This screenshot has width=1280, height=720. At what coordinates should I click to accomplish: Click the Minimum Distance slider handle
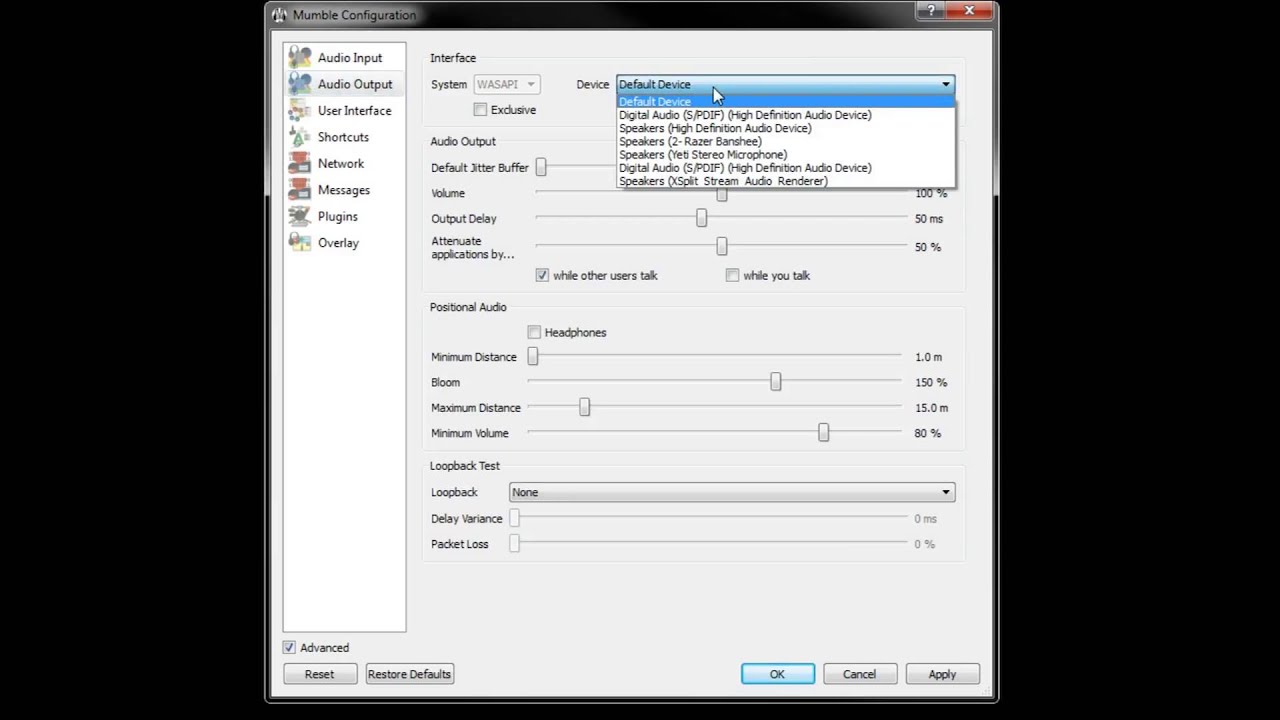coord(533,356)
